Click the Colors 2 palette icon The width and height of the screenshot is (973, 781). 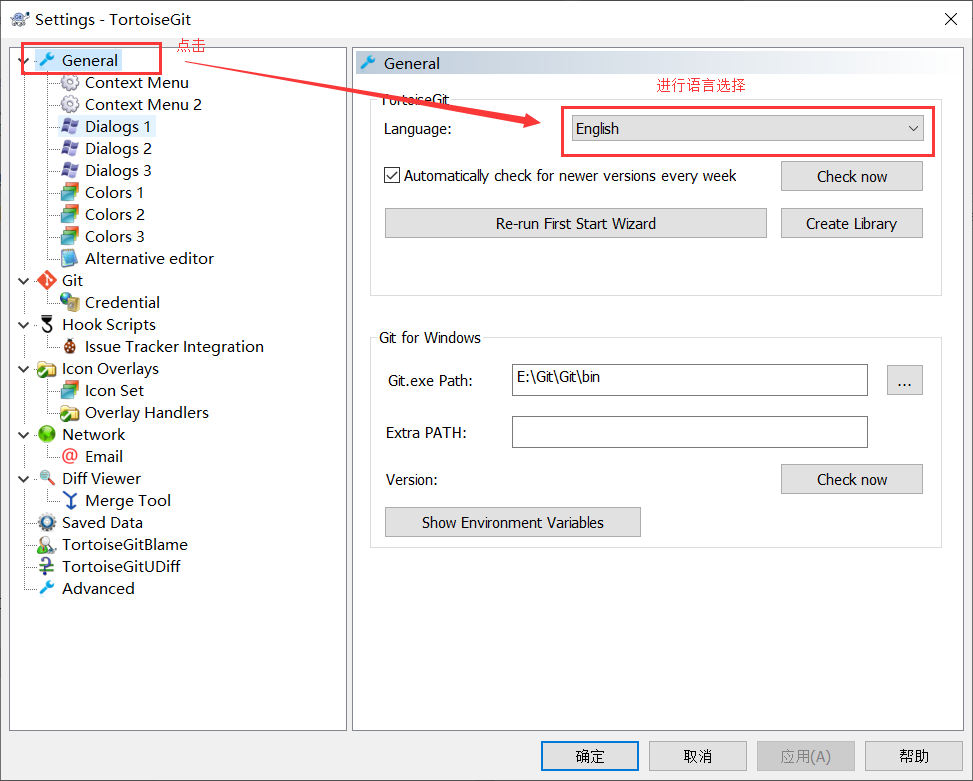70,215
